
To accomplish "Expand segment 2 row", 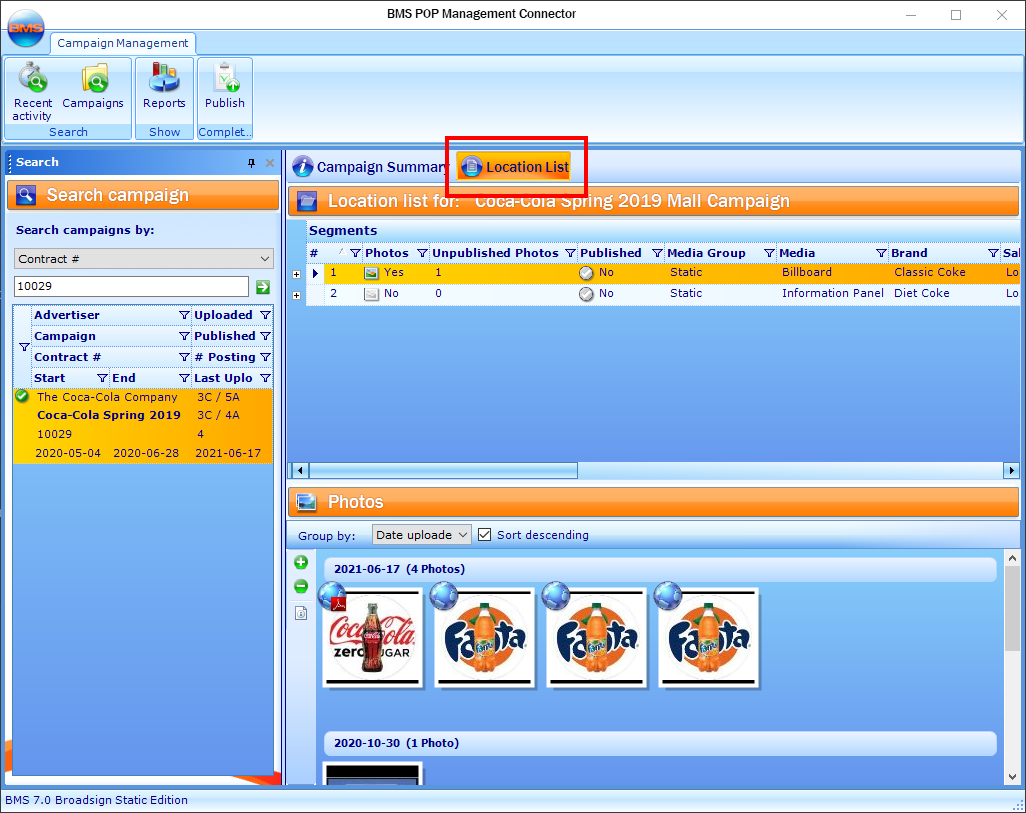I will (x=296, y=296).
